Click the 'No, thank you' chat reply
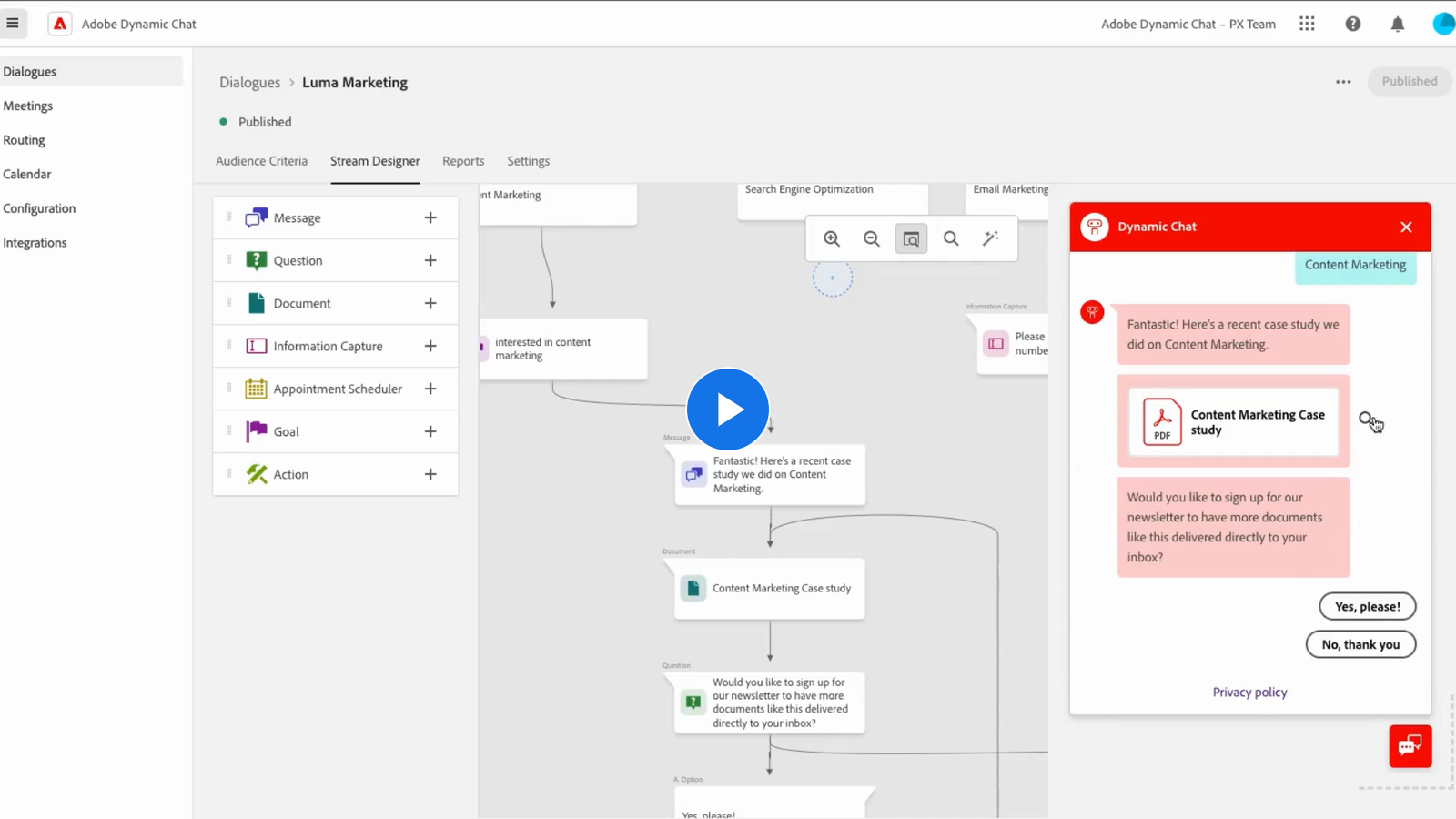Image resolution: width=1456 pixels, height=819 pixels. 1360,644
